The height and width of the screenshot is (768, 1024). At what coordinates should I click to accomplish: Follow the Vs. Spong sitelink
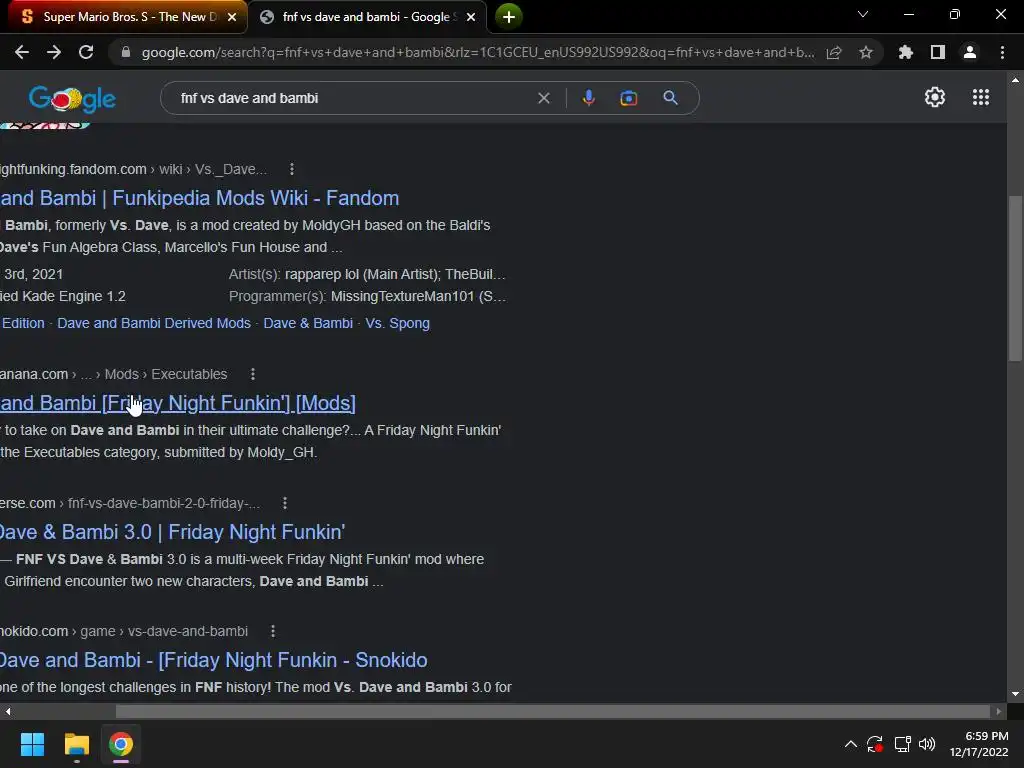coord(397,323)
